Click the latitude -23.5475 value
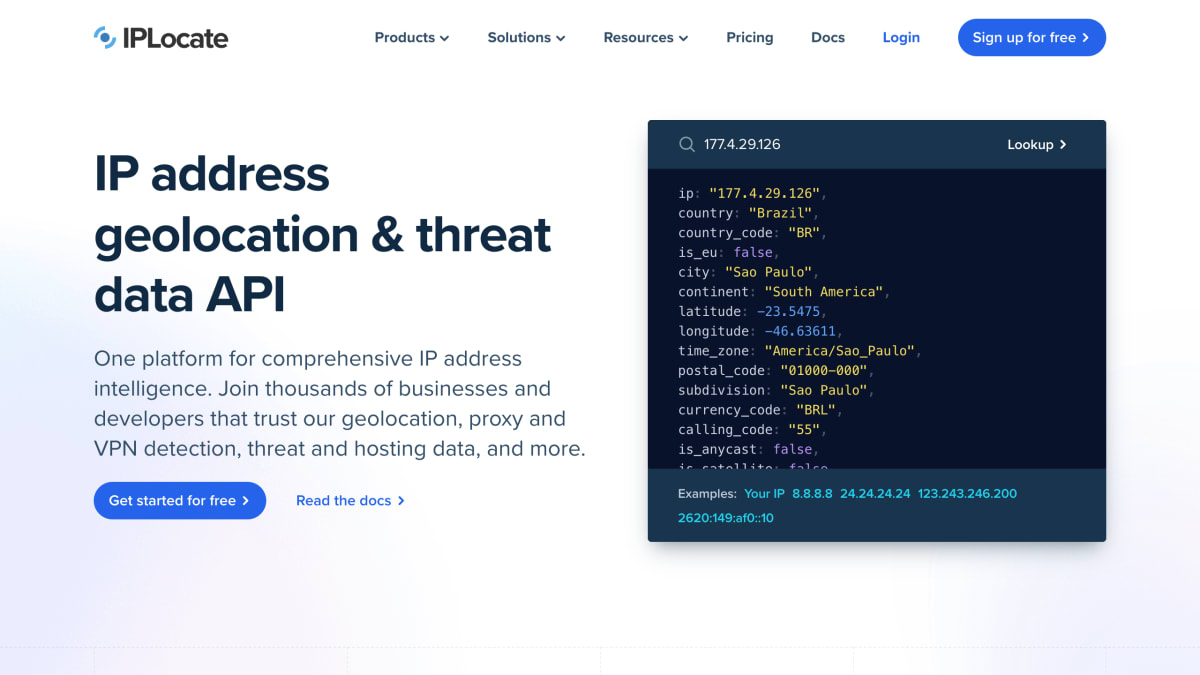Screen dimensions: 1200x675 (x=789, y=312)
